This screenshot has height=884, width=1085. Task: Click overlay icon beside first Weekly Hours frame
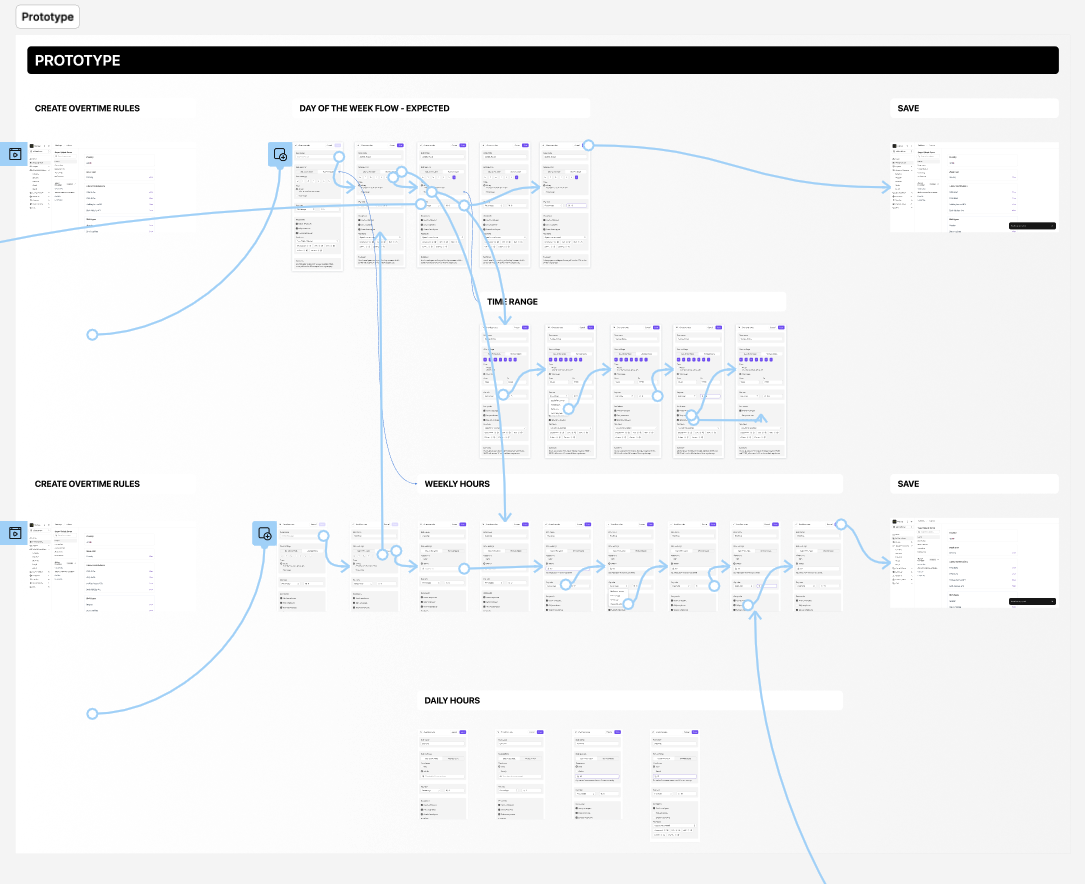264,533
